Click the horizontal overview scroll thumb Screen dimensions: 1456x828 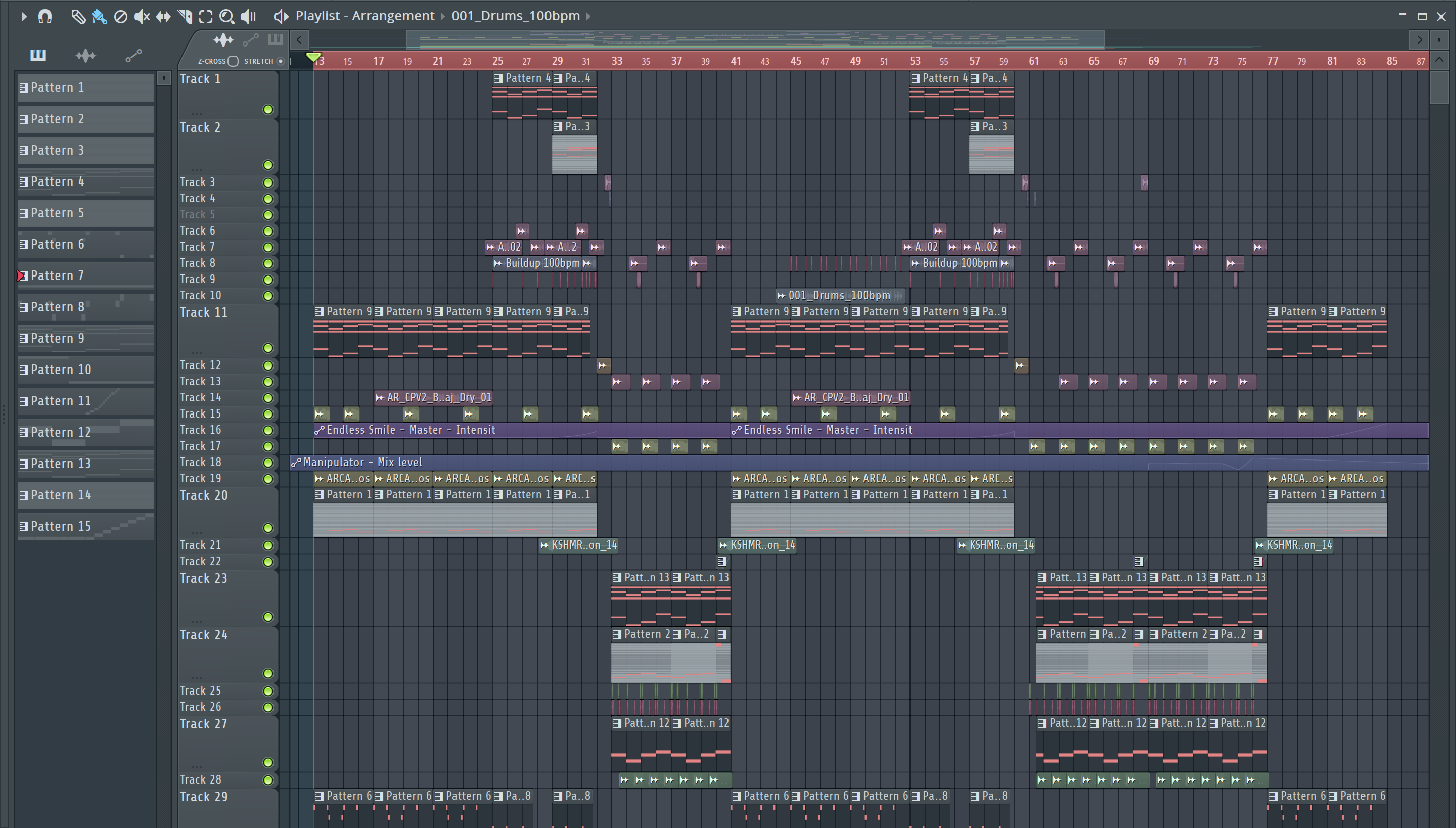755,40
